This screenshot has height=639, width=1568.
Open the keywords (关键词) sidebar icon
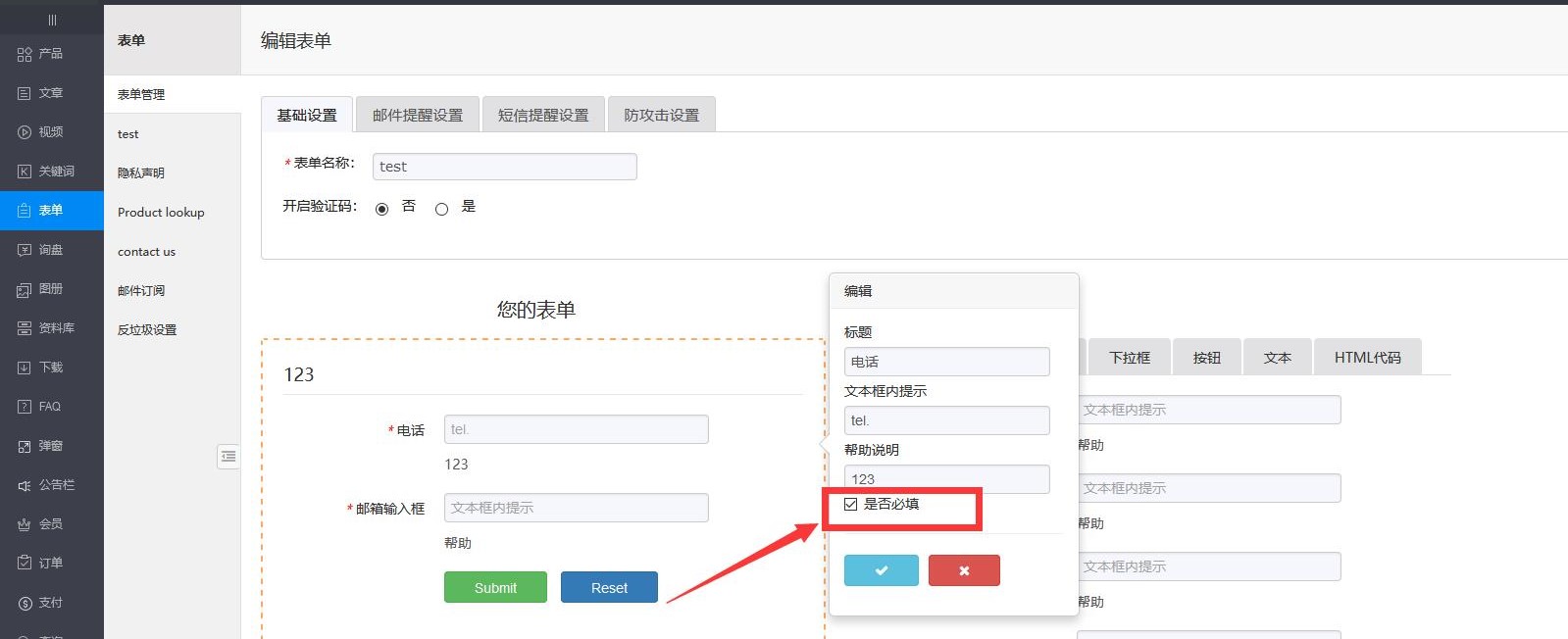(25, 172)
